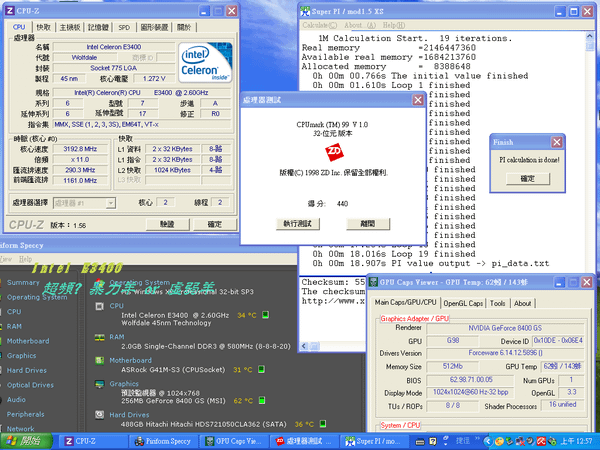Screen dimensions: 600x450
Task: Click green temperature indicator beside motherboard 31 °C
Action: pos(261,369)
